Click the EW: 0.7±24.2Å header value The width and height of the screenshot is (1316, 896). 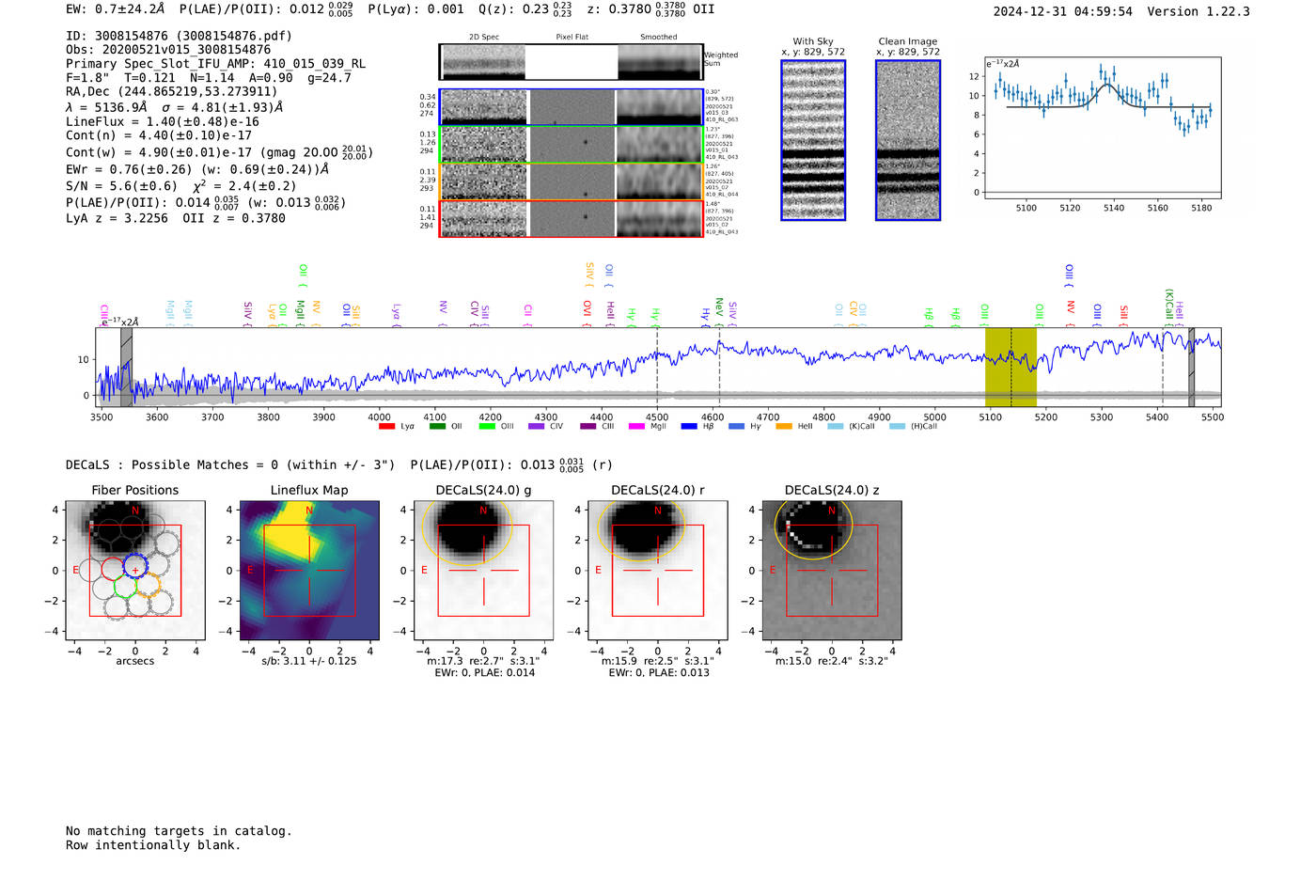point(116,8)
